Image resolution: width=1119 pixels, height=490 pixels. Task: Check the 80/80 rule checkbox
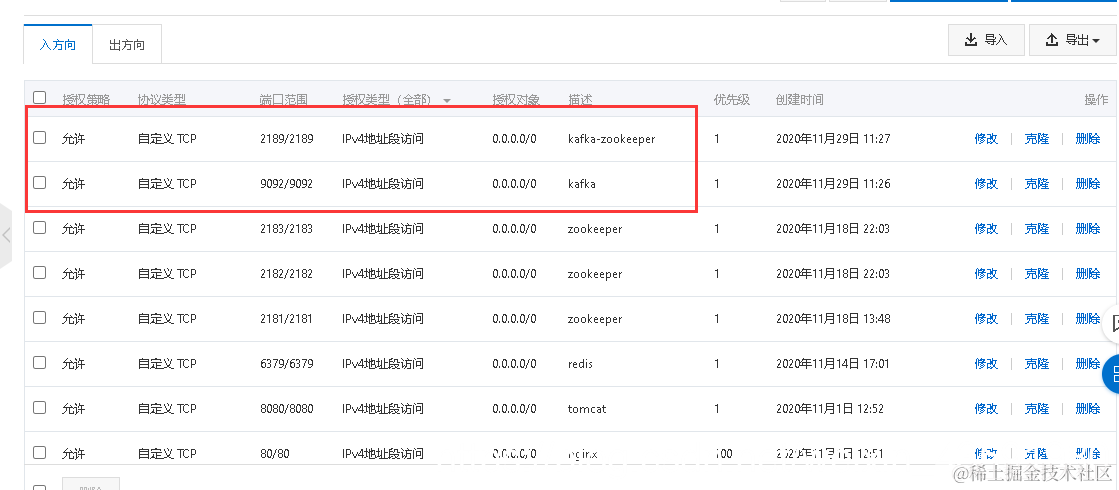pos(40,452)
